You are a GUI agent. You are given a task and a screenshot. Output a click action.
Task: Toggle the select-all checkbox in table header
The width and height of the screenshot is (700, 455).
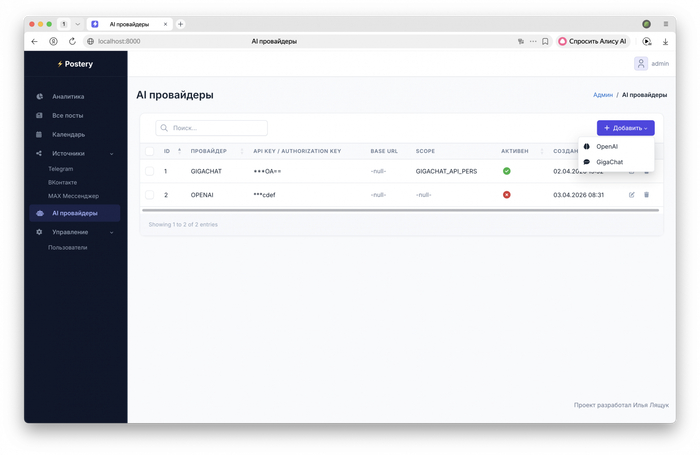[150, 151]
